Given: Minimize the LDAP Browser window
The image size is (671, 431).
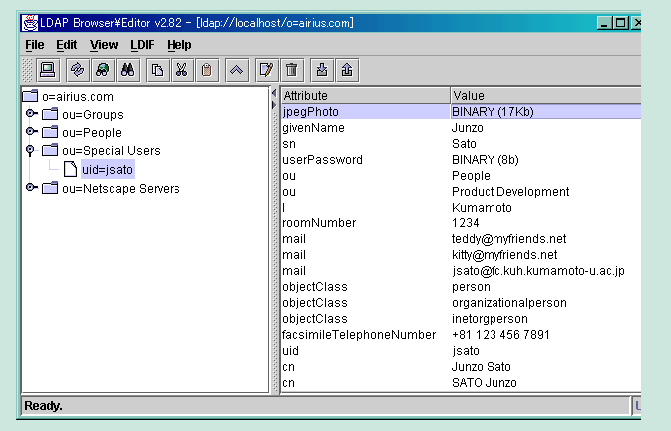Looking at the screenshot, I should click(604, 23).
